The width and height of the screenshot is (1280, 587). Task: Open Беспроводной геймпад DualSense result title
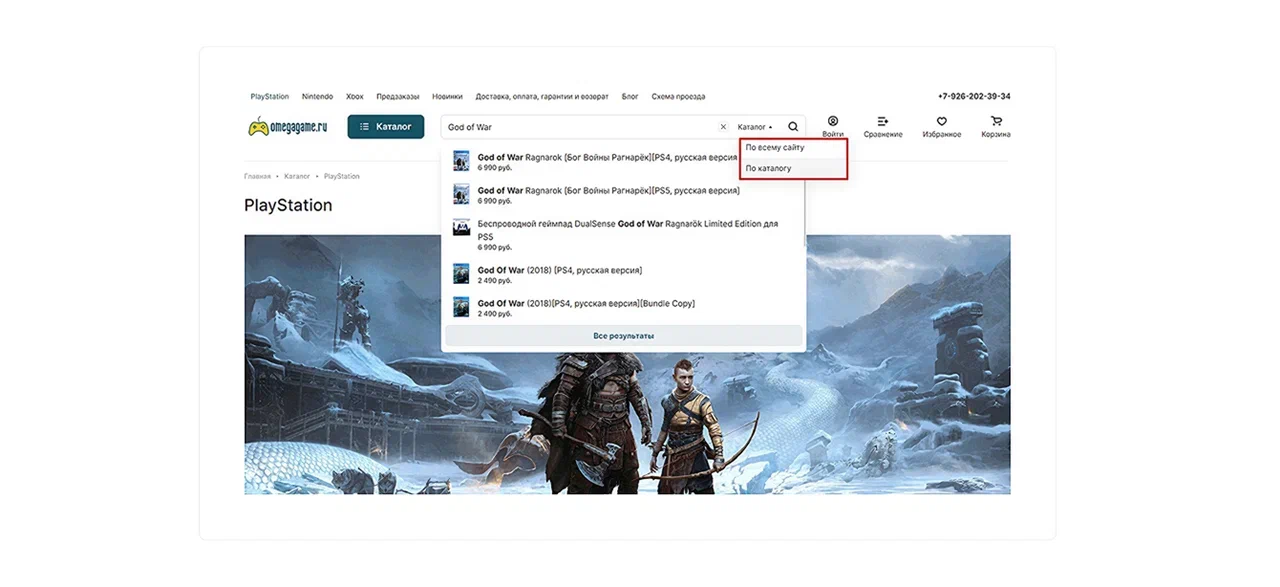(x=627, y=230)
